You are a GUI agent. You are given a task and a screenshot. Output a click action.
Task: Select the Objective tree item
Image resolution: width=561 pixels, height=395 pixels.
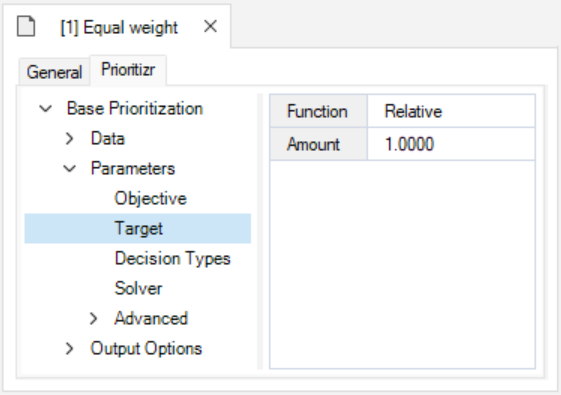coord(150,199)
